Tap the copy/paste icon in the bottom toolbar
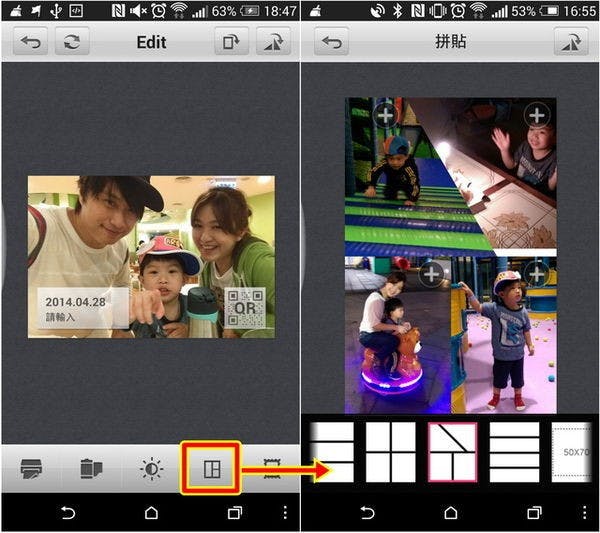 point(91,468)
